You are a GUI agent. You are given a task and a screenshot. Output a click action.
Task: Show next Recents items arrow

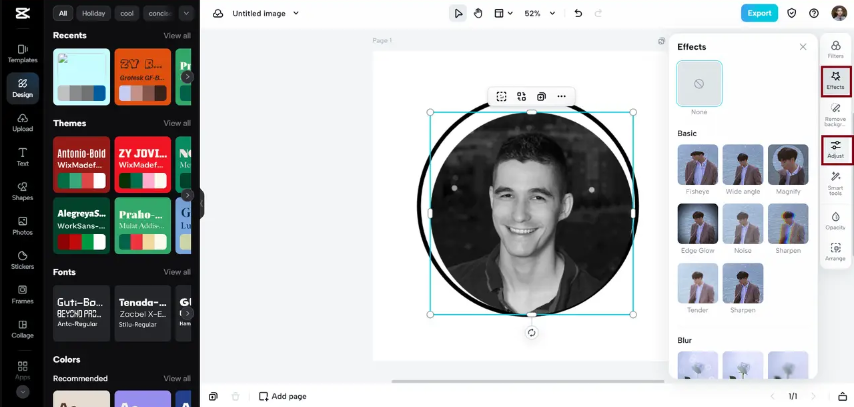pos(187,77)
